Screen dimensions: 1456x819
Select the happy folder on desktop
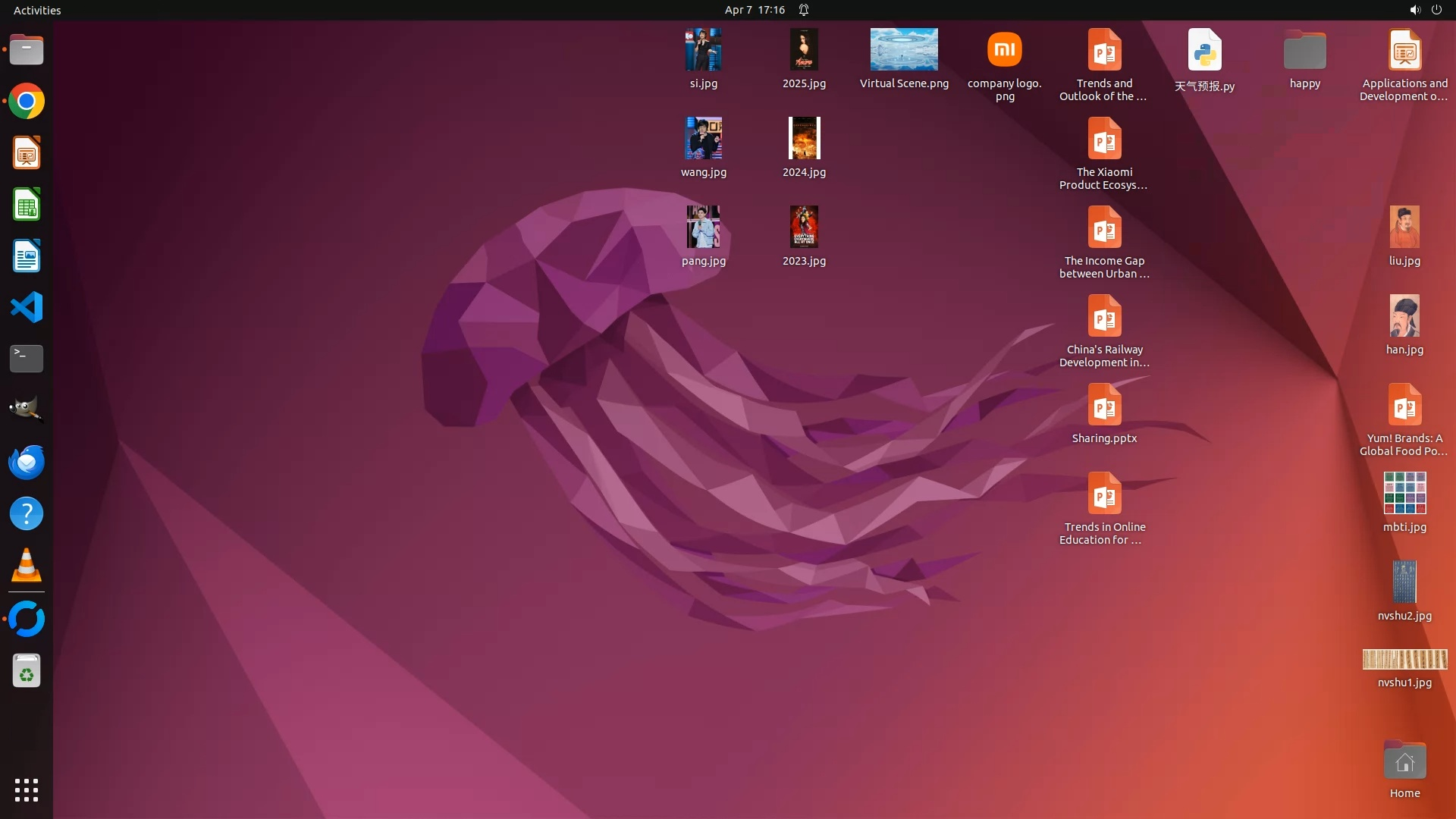1304,52
